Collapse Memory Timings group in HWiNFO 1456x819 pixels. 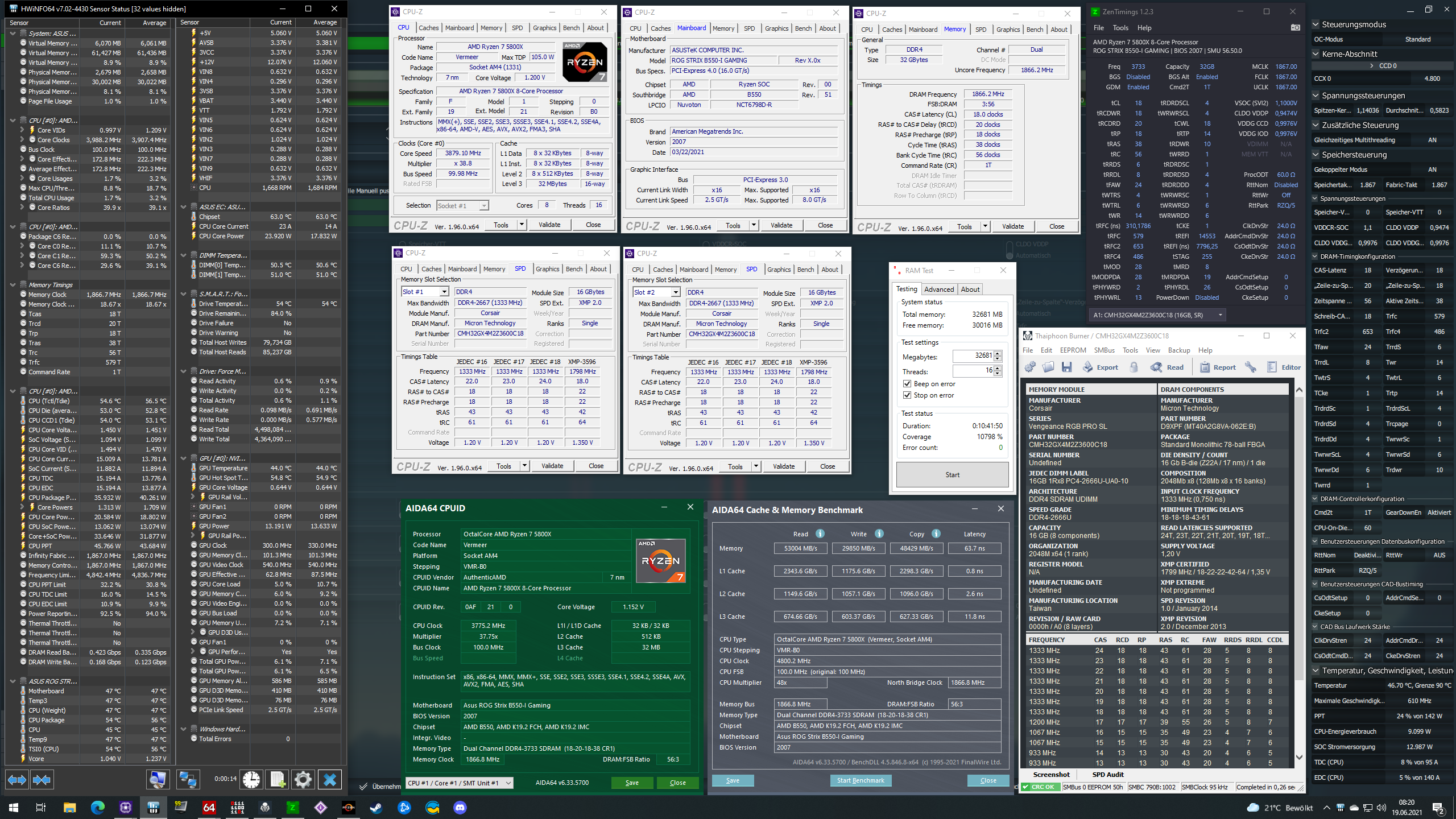click(x=13, y=285)
